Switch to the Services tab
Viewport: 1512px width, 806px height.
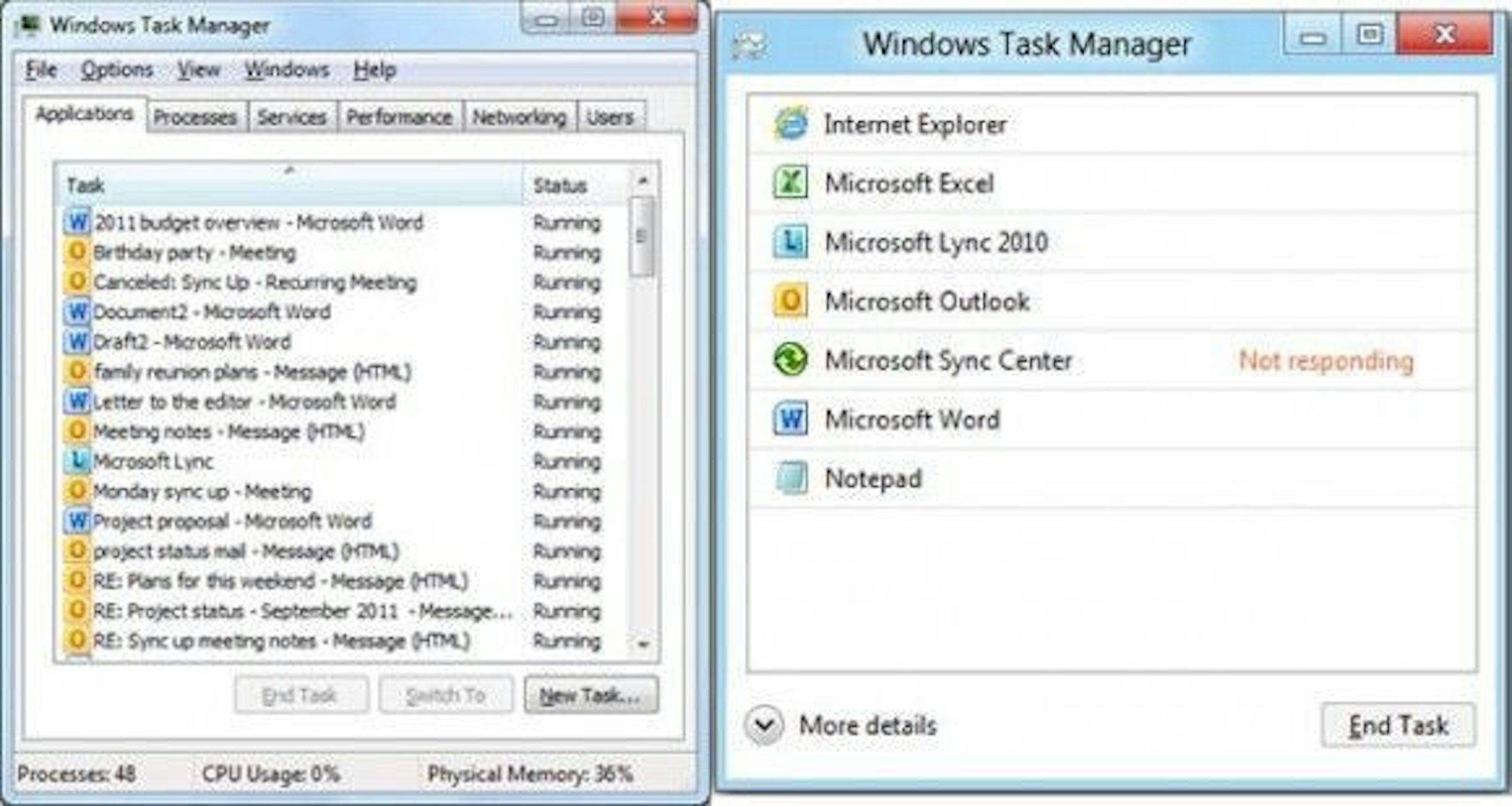coord(292,117)
